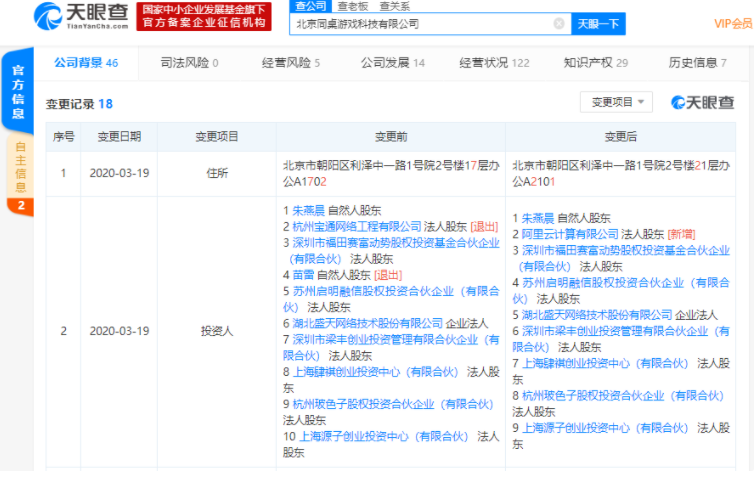Open 阿里云计算有限公司 shareholder link

click(570, 234)
